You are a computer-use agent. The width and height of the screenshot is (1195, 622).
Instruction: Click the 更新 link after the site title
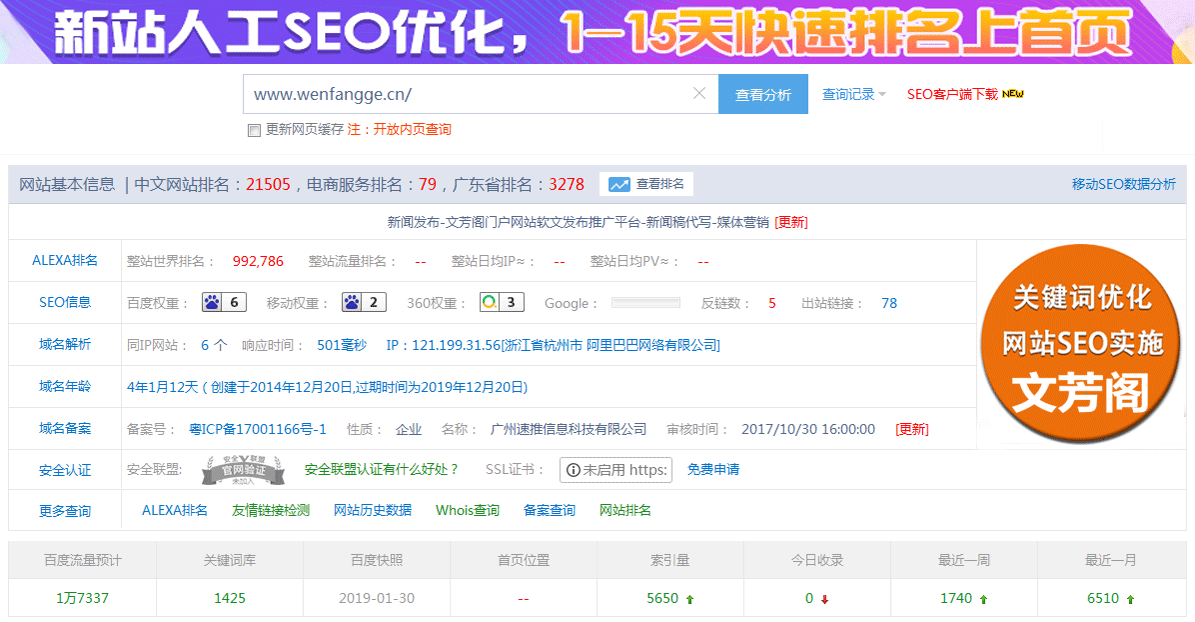pyautogui.click(x=791, y=223)
